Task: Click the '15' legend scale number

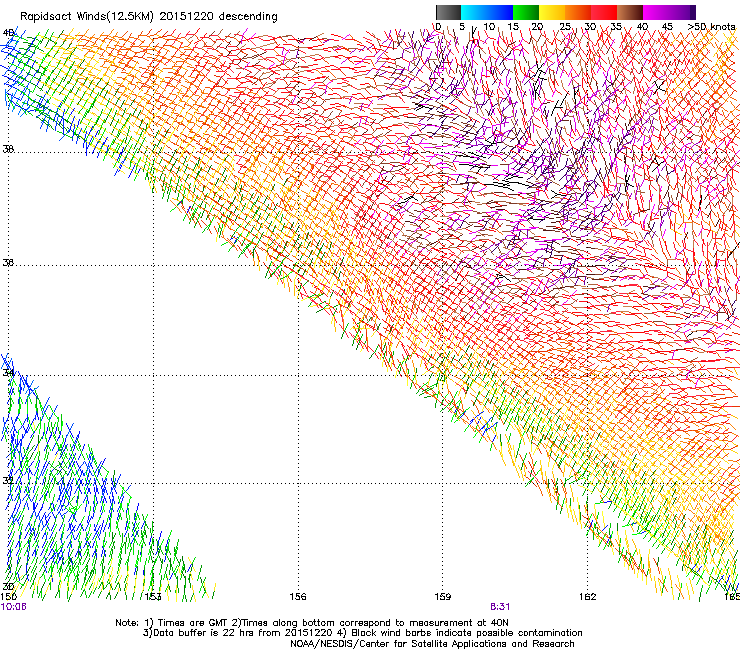Action: point(513,26)
